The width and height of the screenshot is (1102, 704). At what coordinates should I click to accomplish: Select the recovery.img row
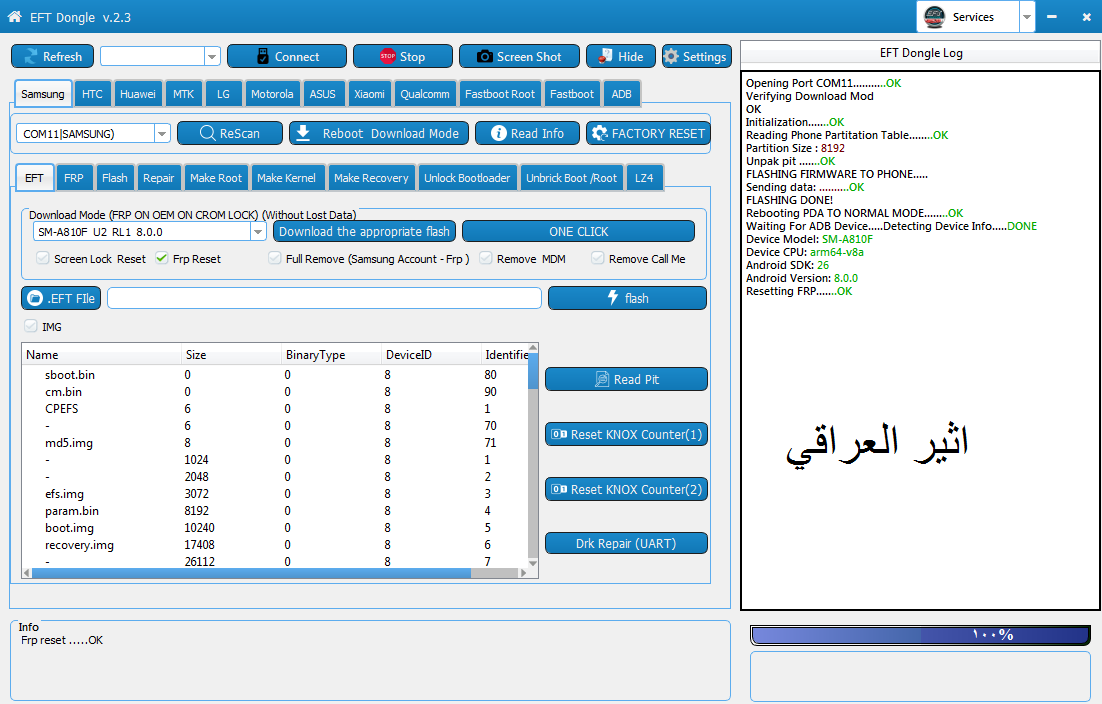point(275,545)
